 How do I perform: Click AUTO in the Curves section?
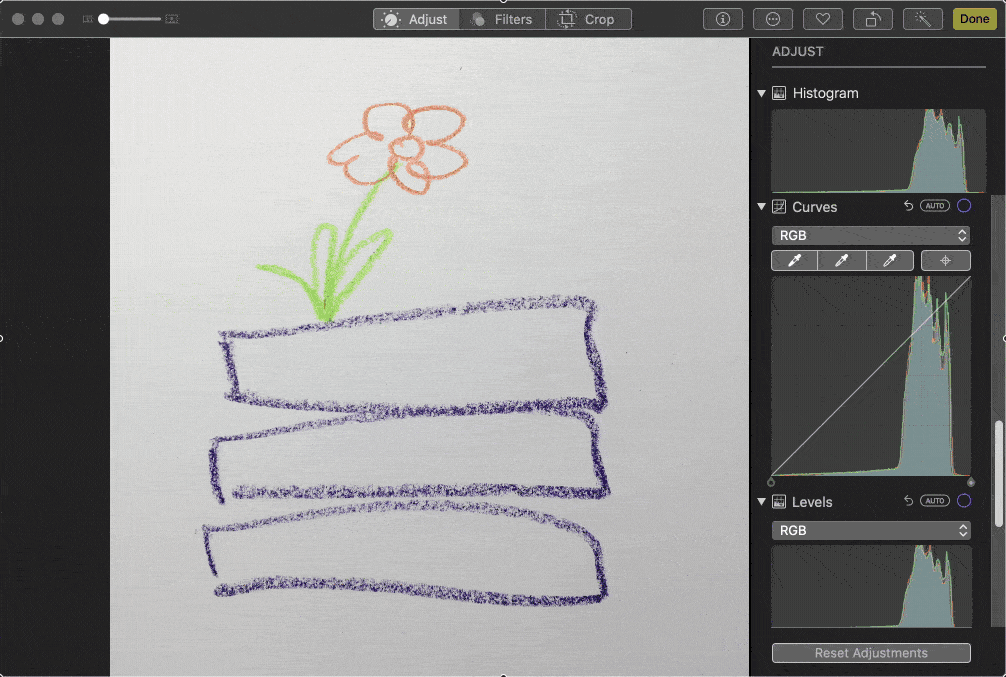(x=935, y=206)
